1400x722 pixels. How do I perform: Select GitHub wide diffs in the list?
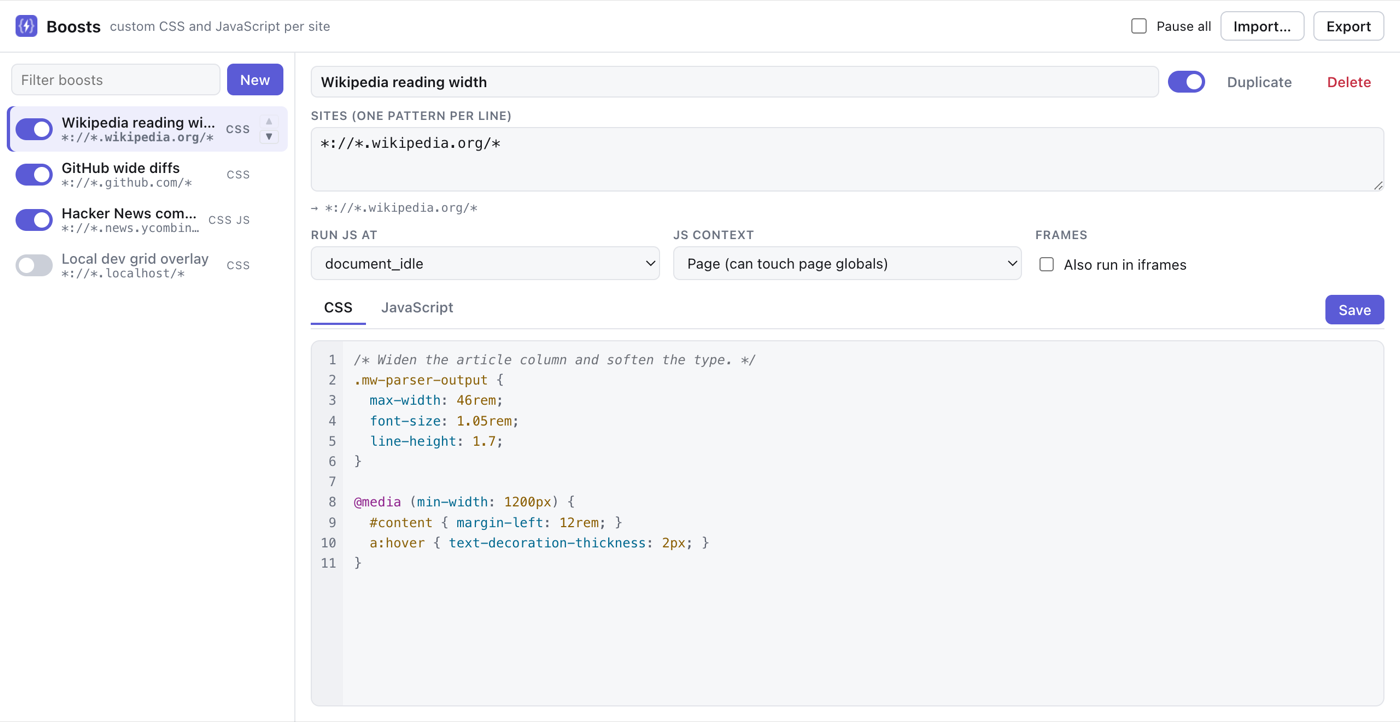click(x=148, y=174)
